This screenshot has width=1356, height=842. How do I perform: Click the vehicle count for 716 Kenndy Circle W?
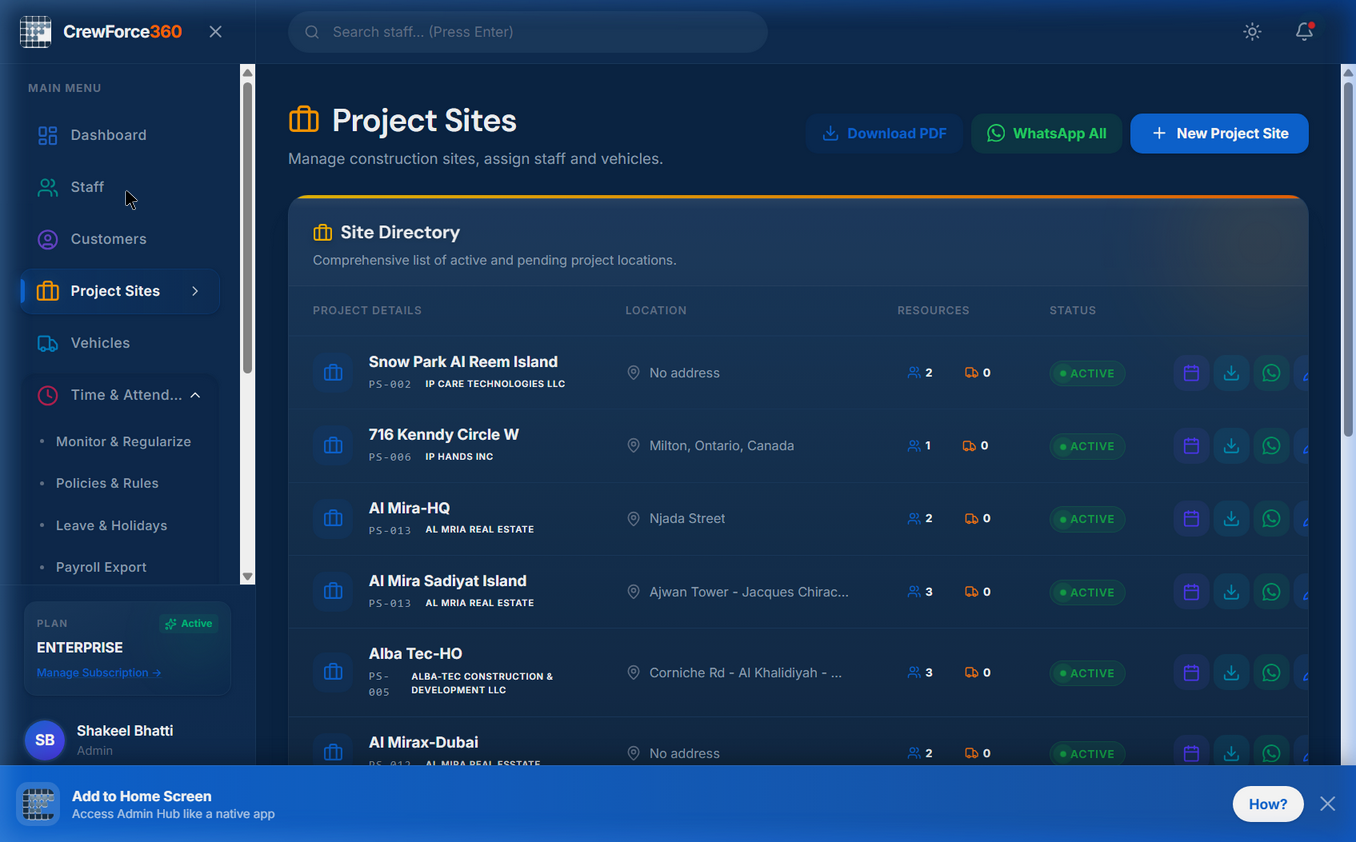tap(975, 446)
